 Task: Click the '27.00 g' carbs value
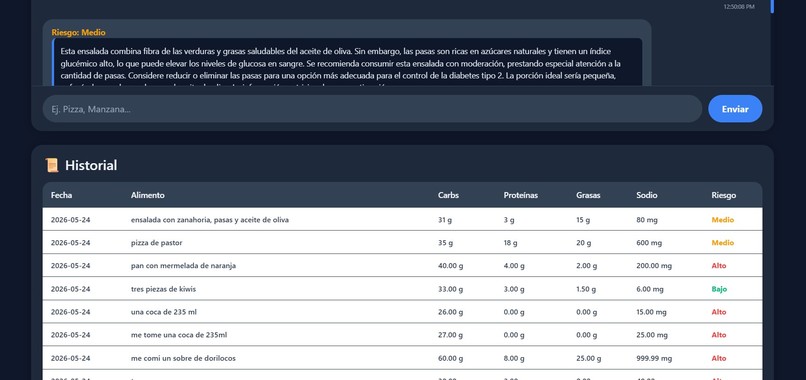tap(450, 335)
